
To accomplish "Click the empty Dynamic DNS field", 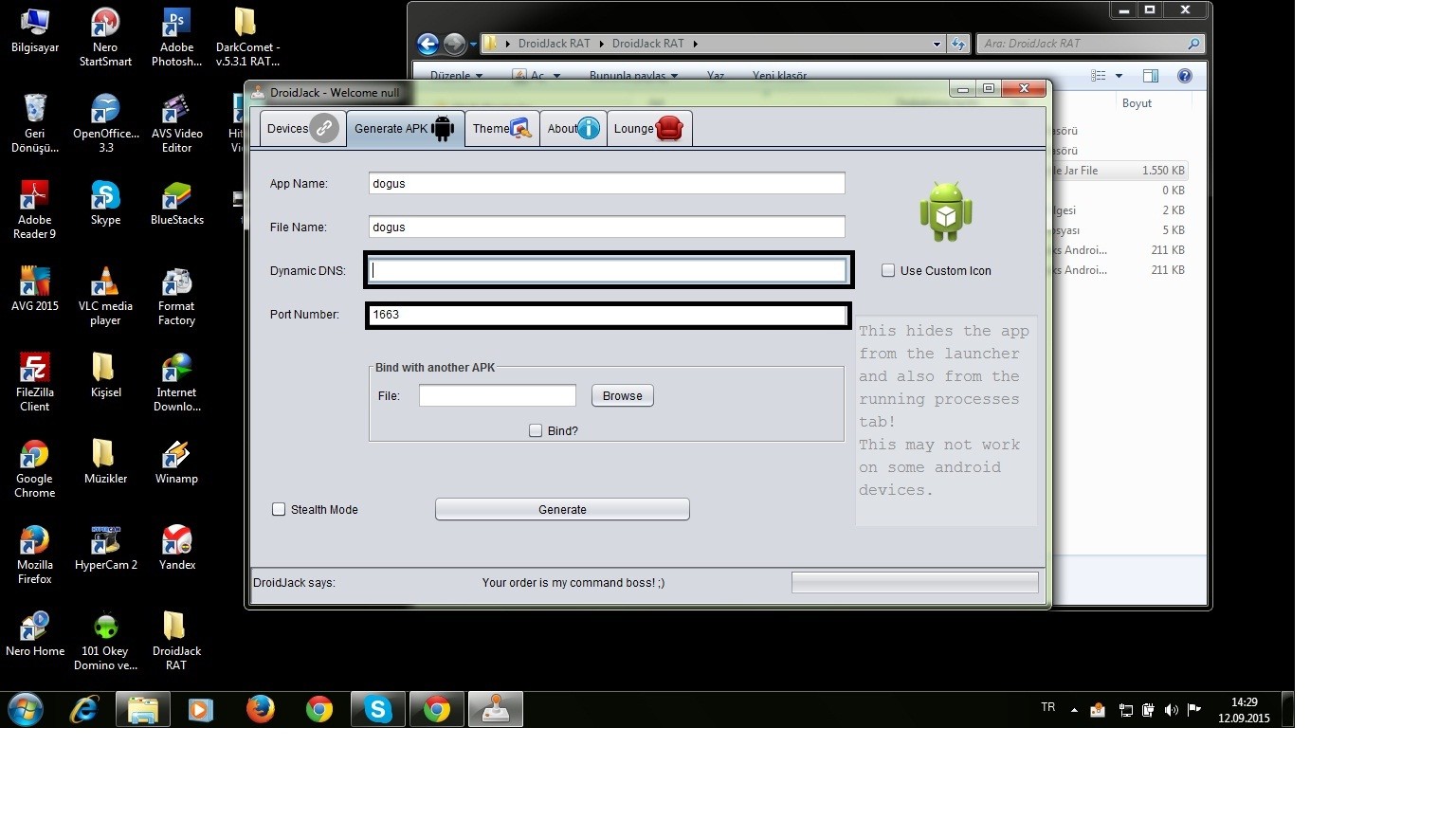I will coord(609,270).
